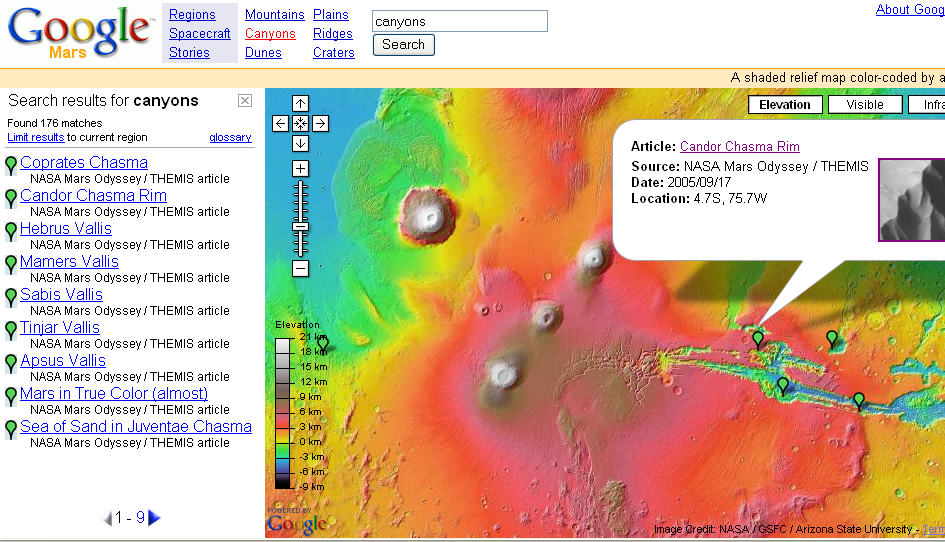Viewport: 945px width, 542px height.
Task: Open the glossary link
Action: click(230, 137)
